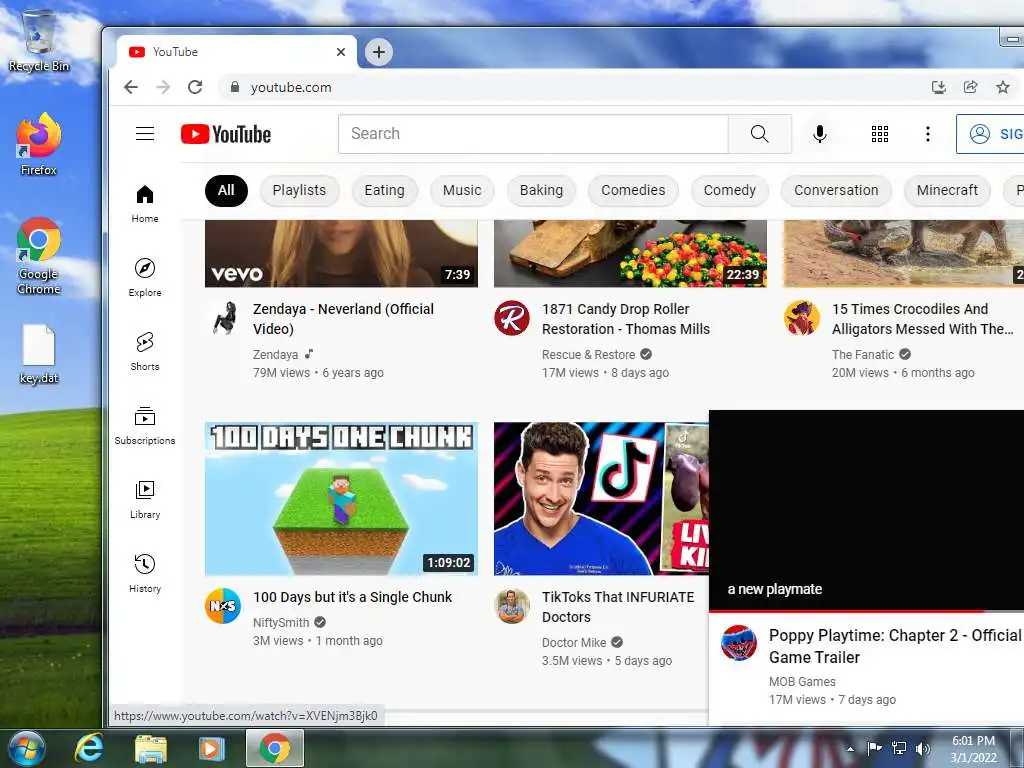Open 100 Days but it's a Single Chunk title
The image size is (1024, 768).
click(x=353, y=597)
